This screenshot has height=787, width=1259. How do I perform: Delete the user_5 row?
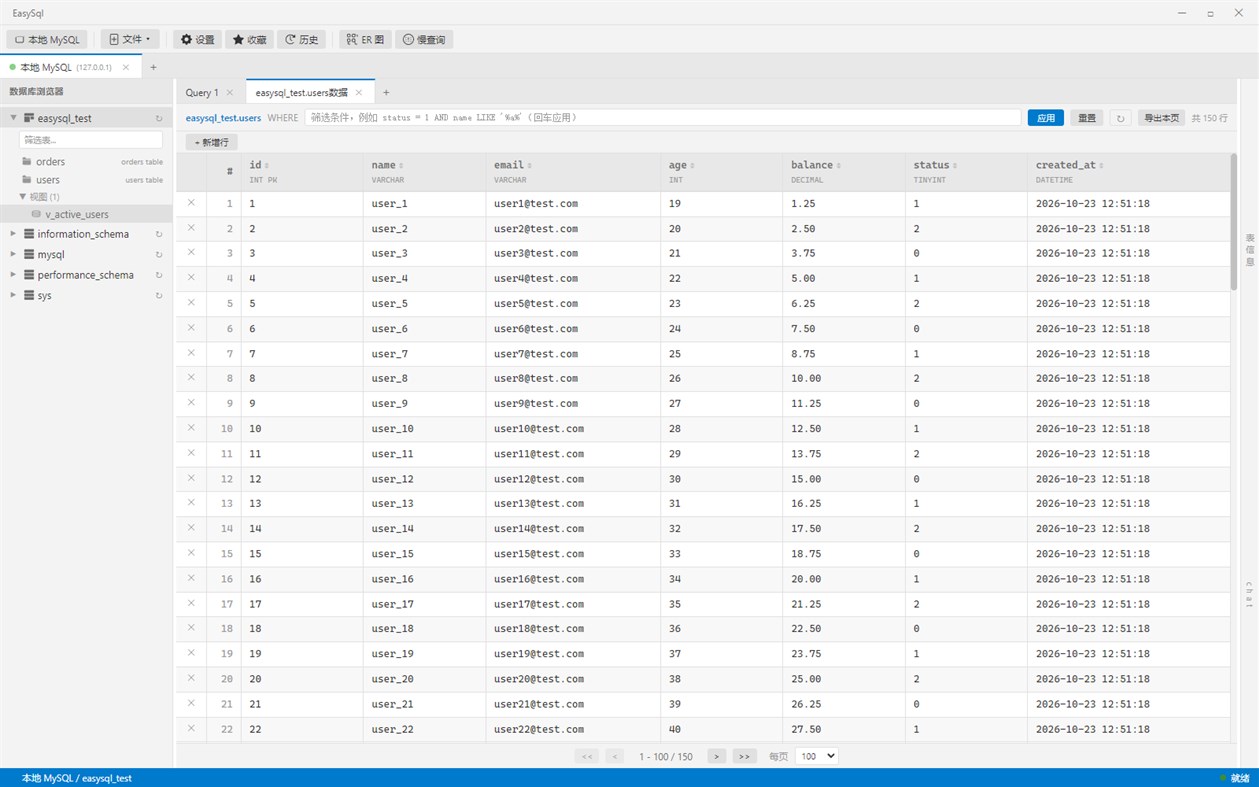(191, 303)
